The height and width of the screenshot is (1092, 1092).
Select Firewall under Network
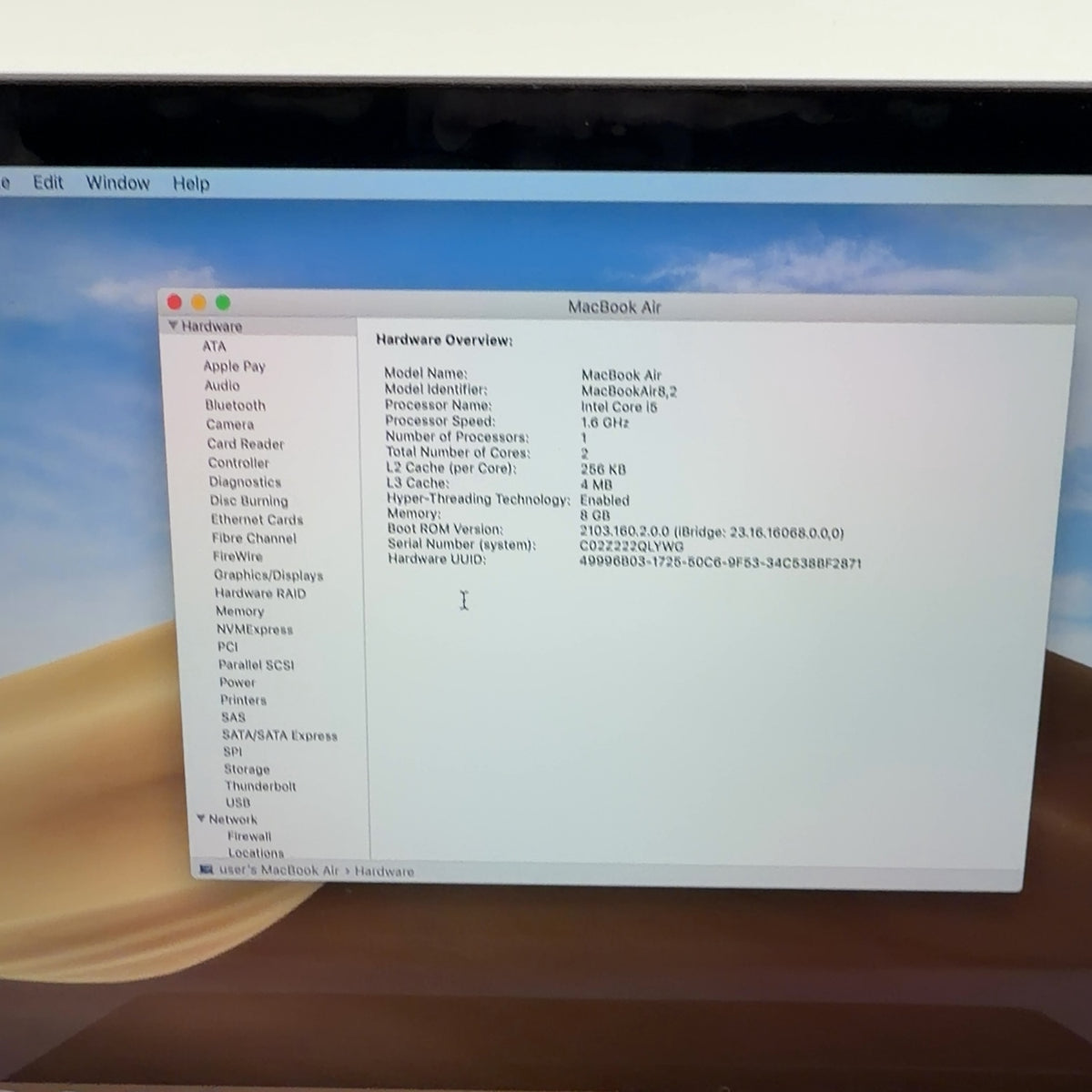pyautogui.click(x=249, y=835)
